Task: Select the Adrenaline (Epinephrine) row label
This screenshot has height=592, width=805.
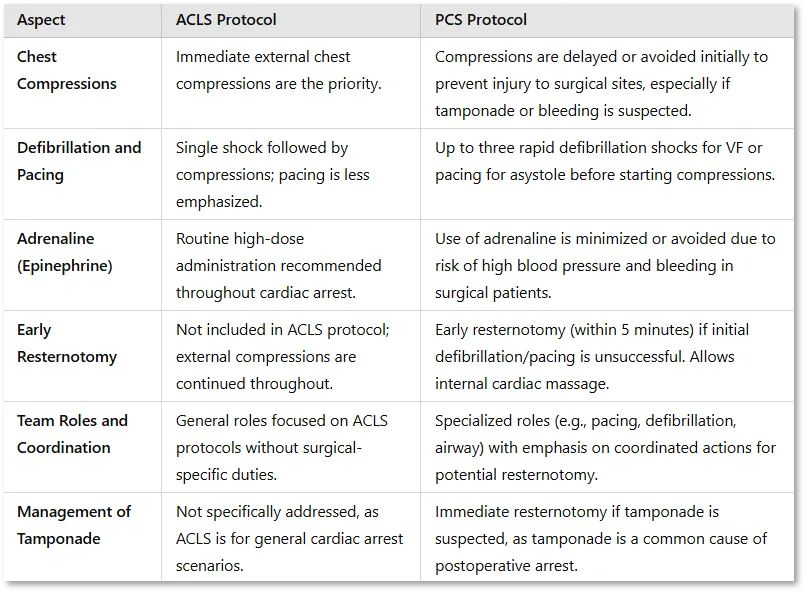Action: coord(65,252)
